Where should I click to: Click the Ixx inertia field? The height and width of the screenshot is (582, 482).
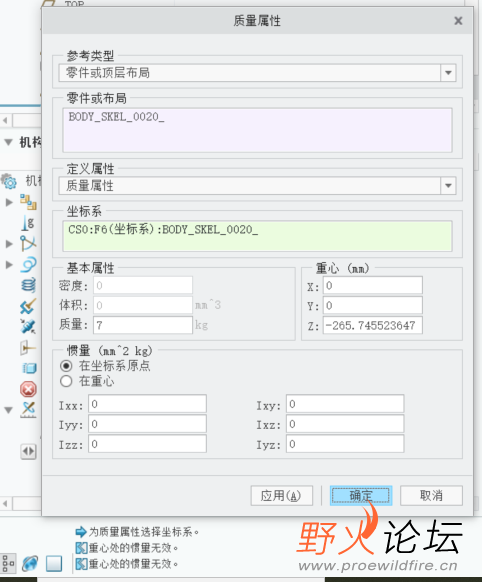pos(147,404)
